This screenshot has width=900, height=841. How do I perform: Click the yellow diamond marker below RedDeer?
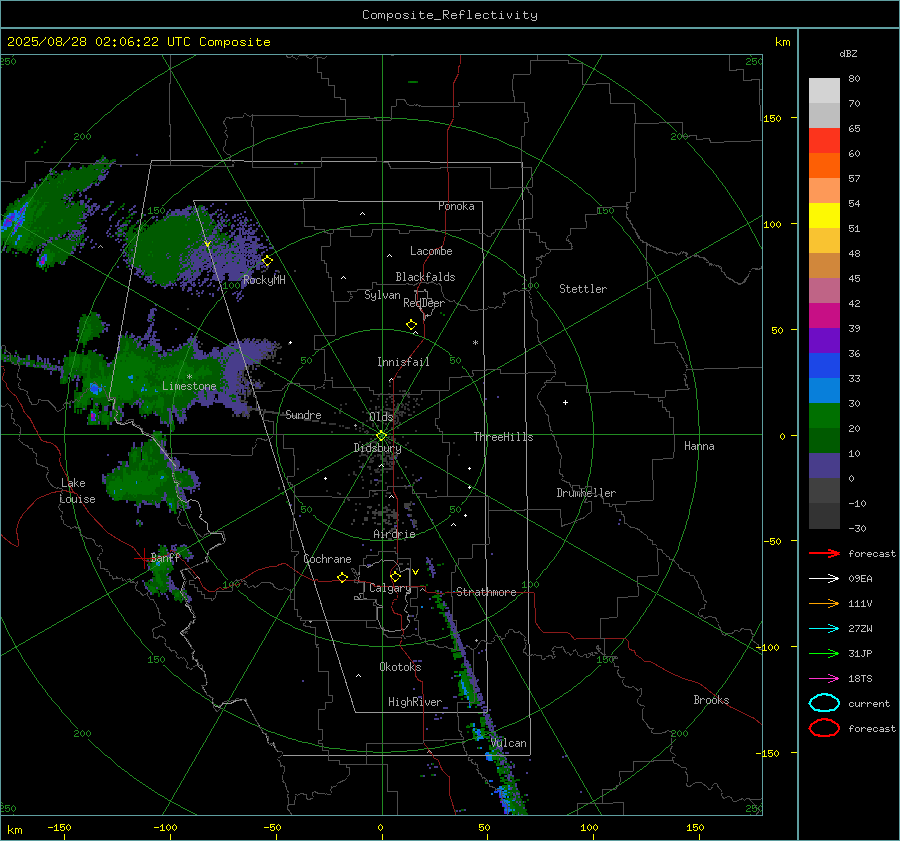click(x=412, y=325)
